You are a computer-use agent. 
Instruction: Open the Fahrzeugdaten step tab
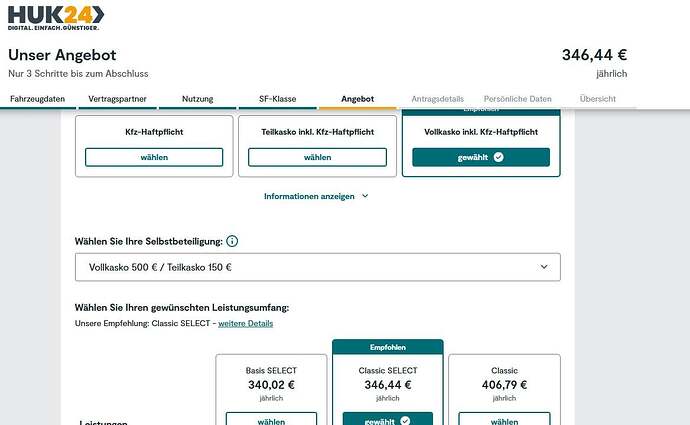(37, 99)
